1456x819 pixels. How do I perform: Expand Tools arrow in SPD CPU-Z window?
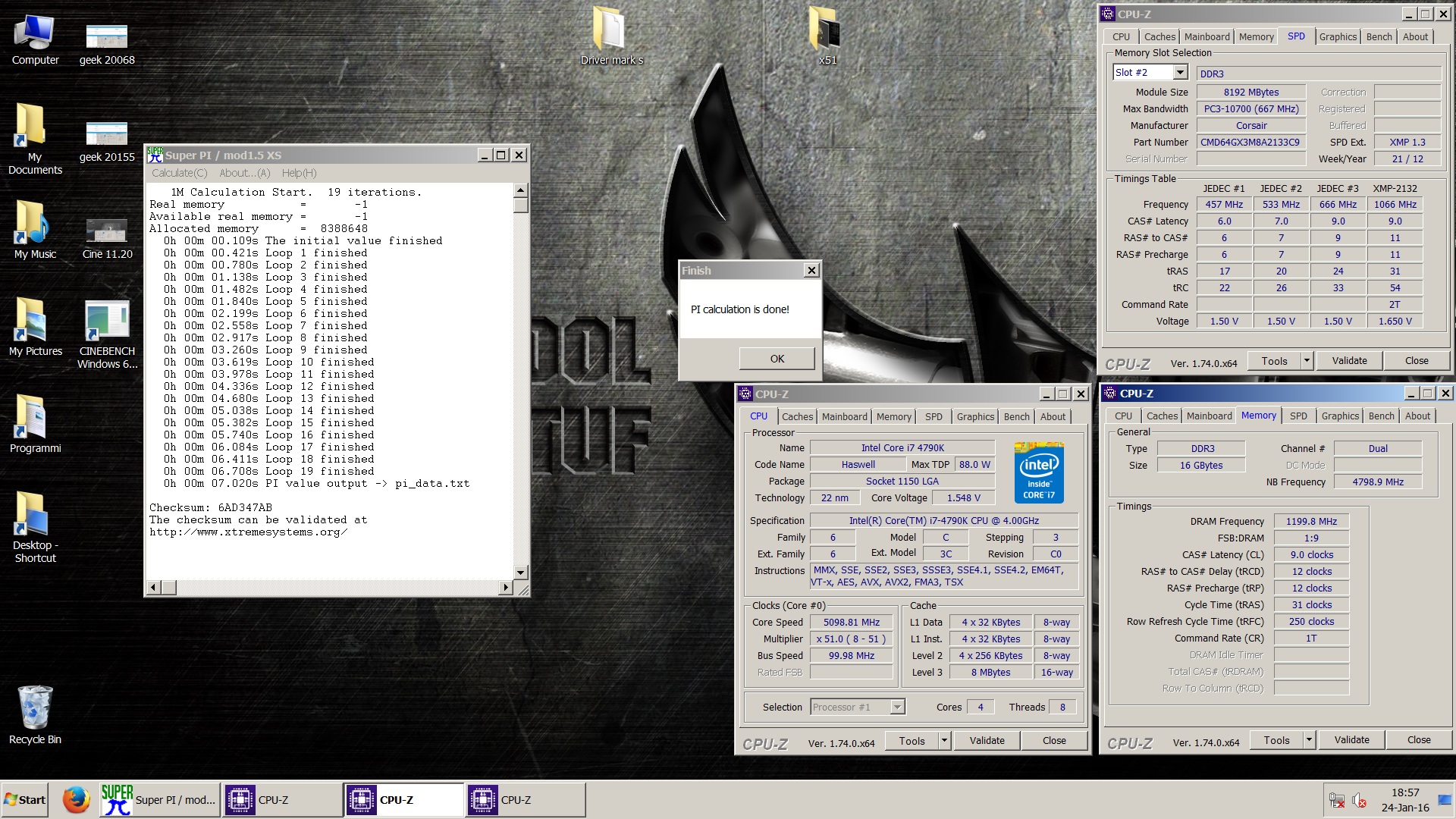click(x=1307, y=361)
